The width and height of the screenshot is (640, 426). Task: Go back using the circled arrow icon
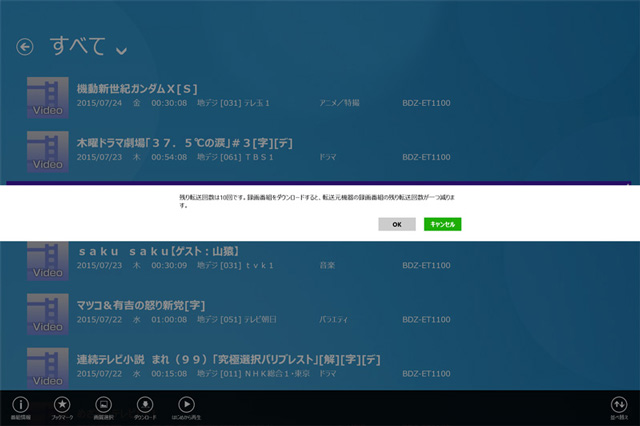24,47
